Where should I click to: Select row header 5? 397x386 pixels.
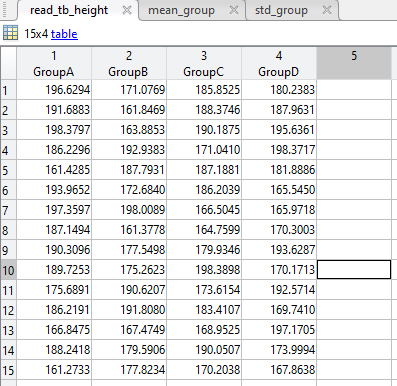coord(8,170)
